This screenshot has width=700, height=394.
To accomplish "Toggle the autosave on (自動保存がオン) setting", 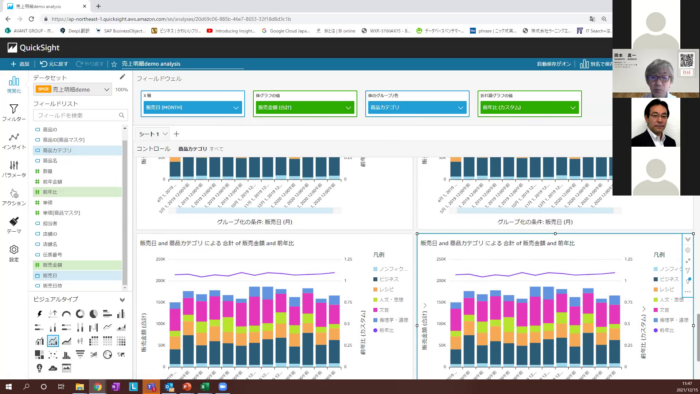I will [554, 64].
